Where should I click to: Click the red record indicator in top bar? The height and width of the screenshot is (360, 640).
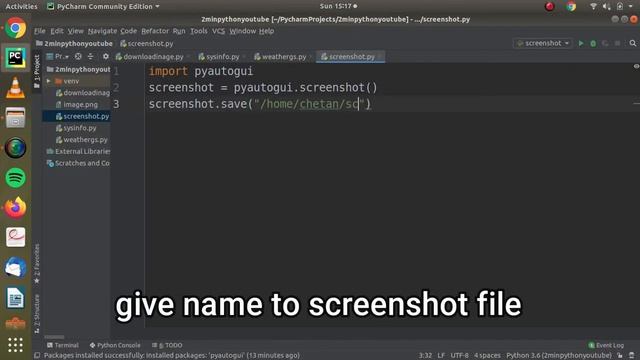point(549,6)
